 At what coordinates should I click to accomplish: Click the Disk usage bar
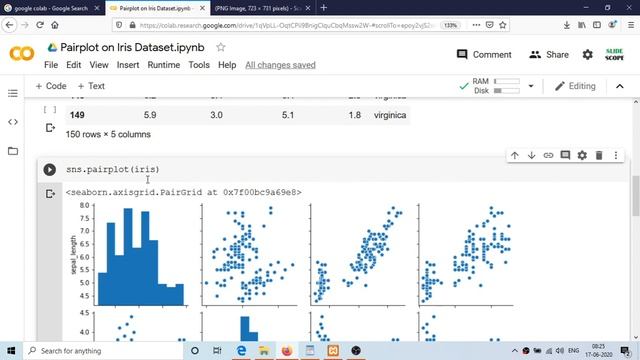pos(507,91)
